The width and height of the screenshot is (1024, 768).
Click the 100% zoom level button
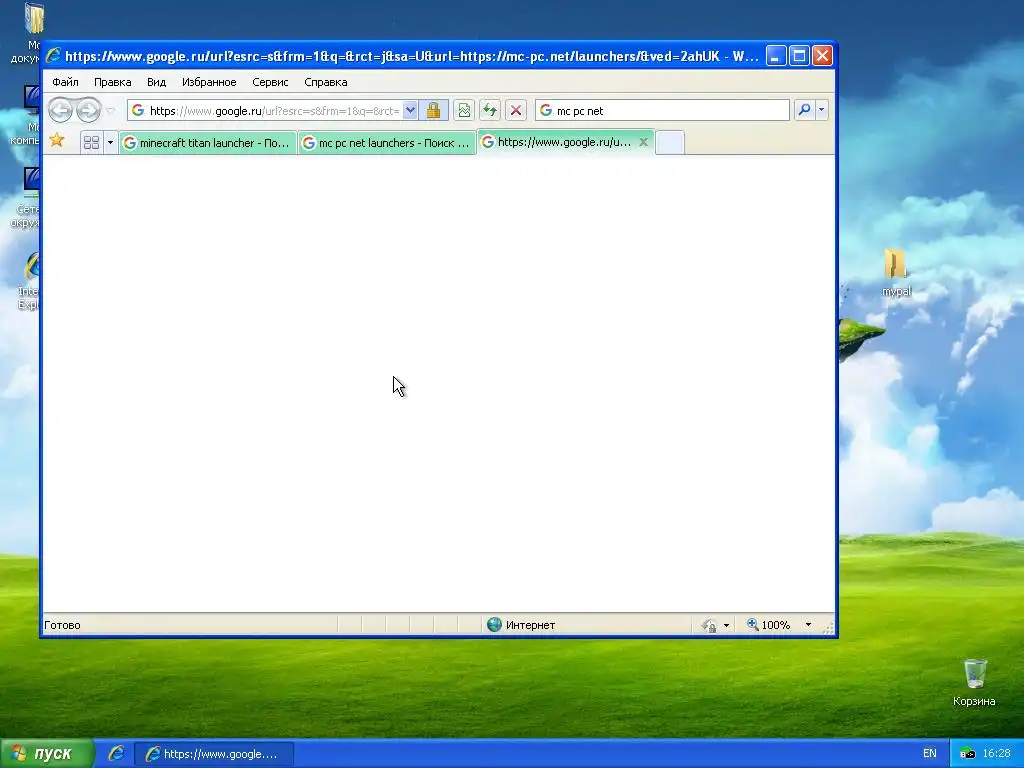tap(769, 625)
